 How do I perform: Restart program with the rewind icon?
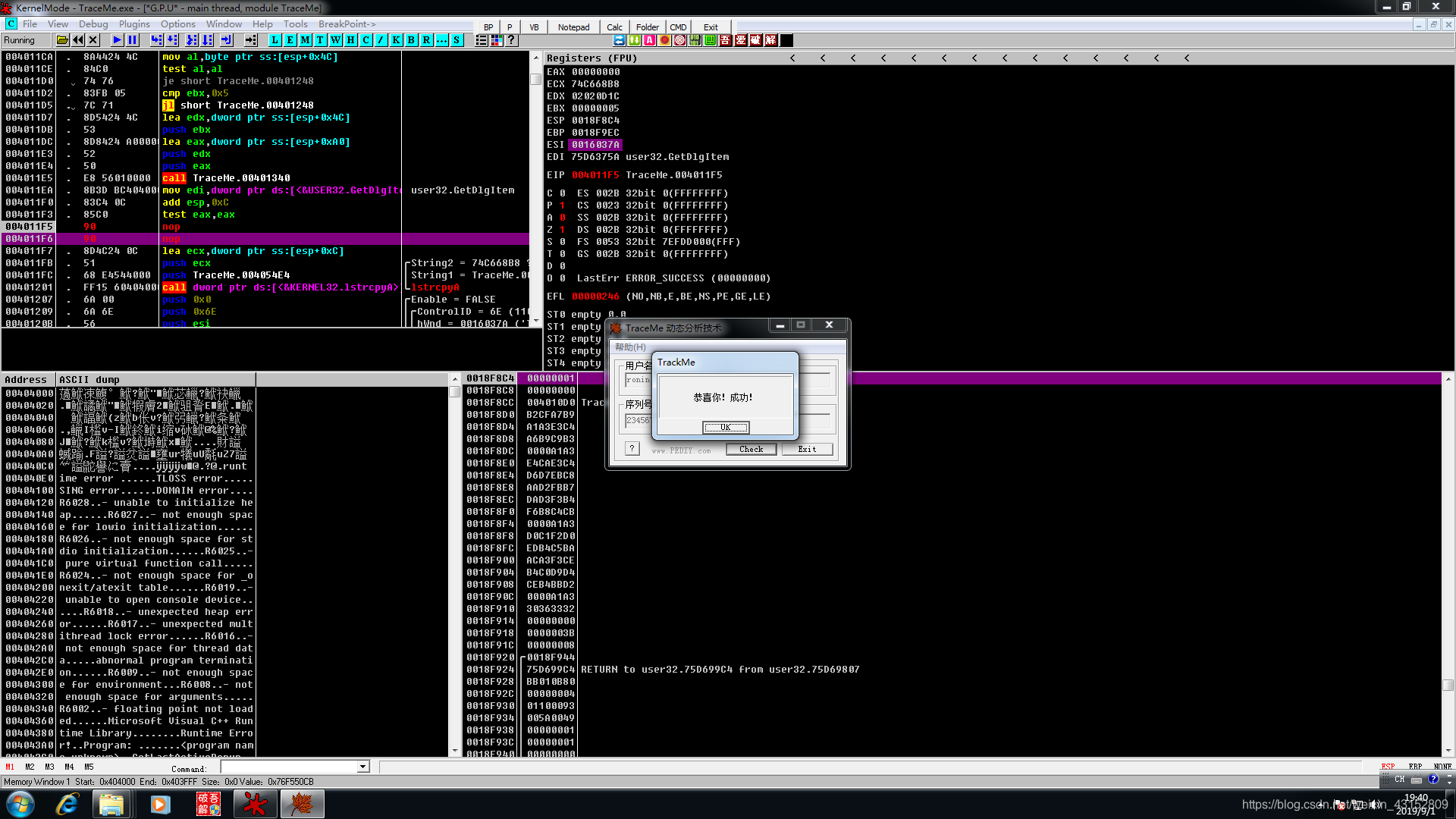tap(78, 40)
